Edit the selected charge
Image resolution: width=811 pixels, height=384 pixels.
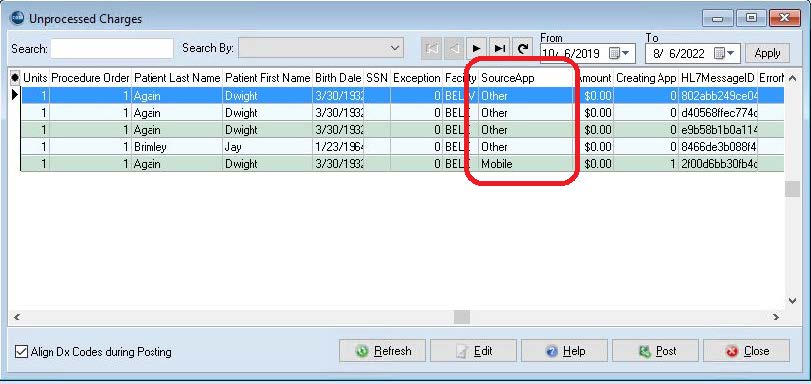(473, 351)
